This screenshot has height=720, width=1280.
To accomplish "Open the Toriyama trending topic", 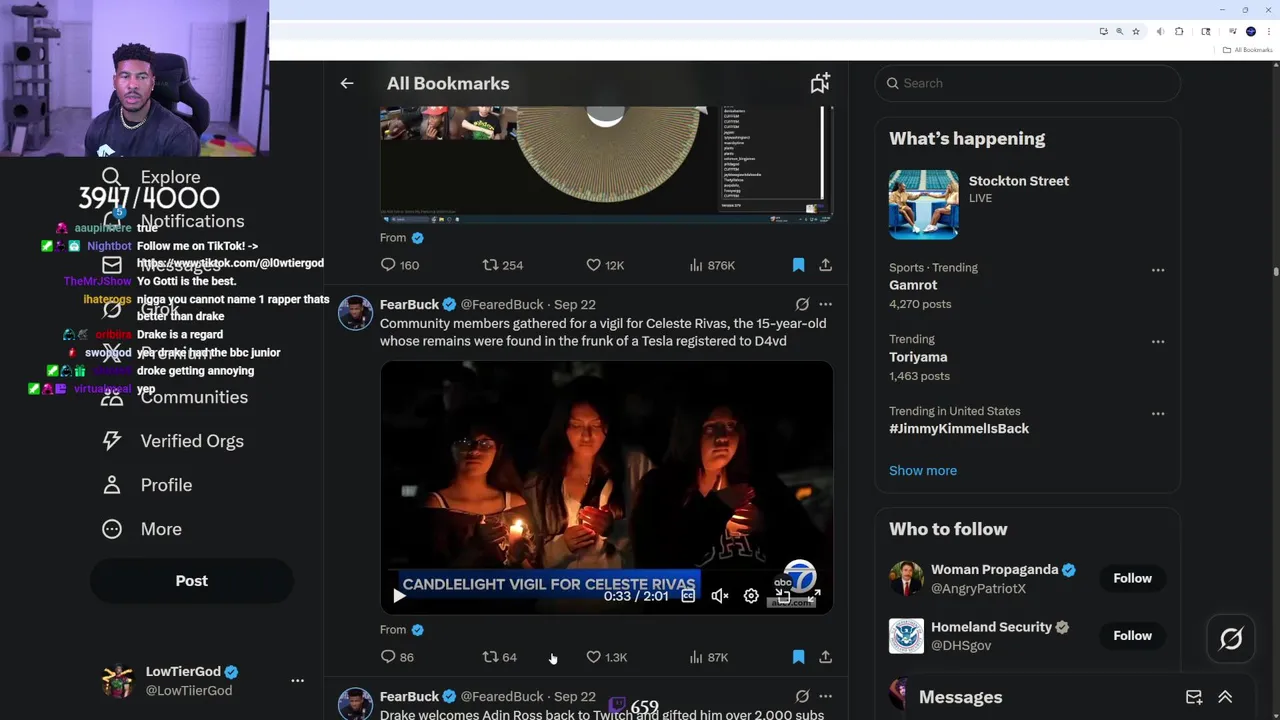I will click(918, 357).
